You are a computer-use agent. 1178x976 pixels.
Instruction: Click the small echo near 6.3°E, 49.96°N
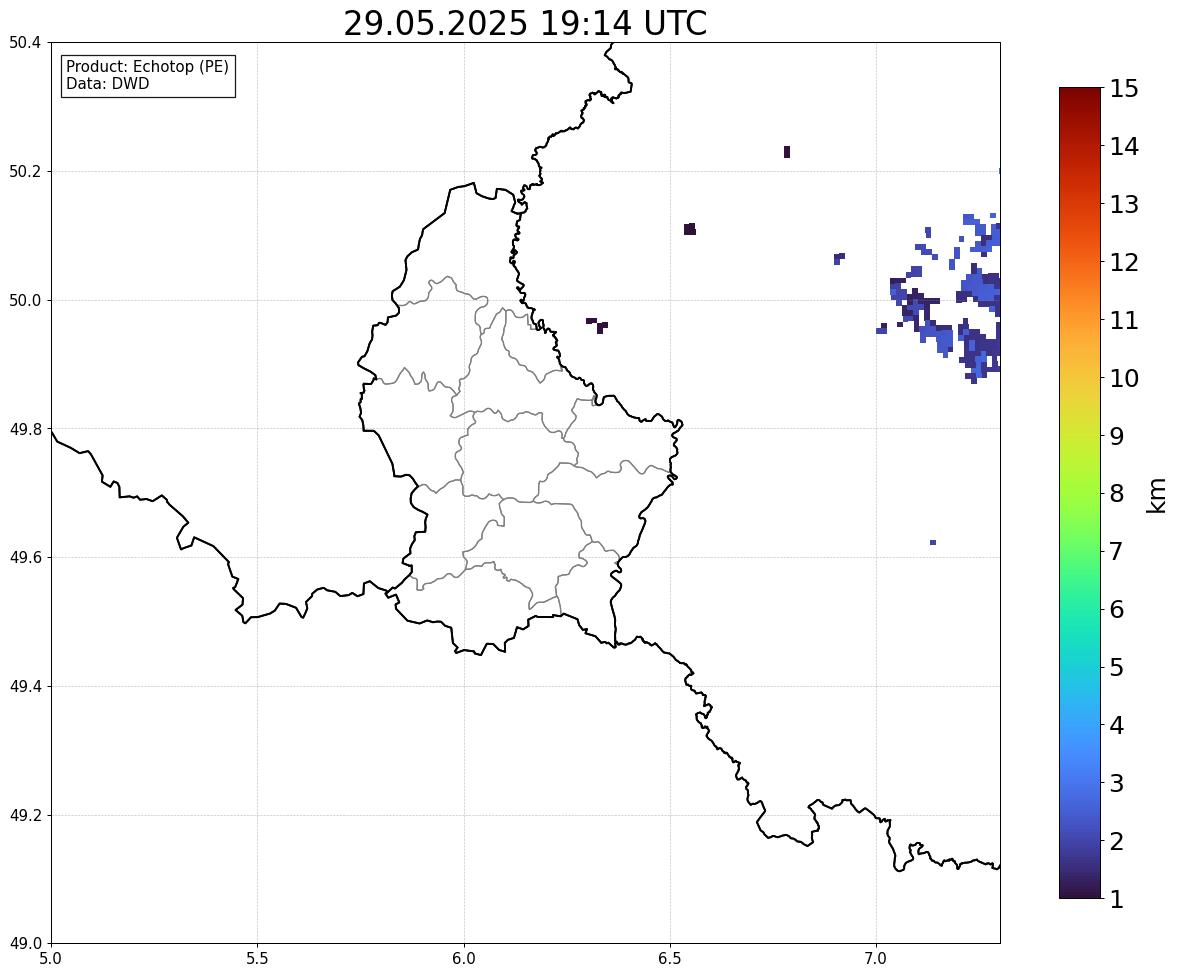(x=597, y=325)
